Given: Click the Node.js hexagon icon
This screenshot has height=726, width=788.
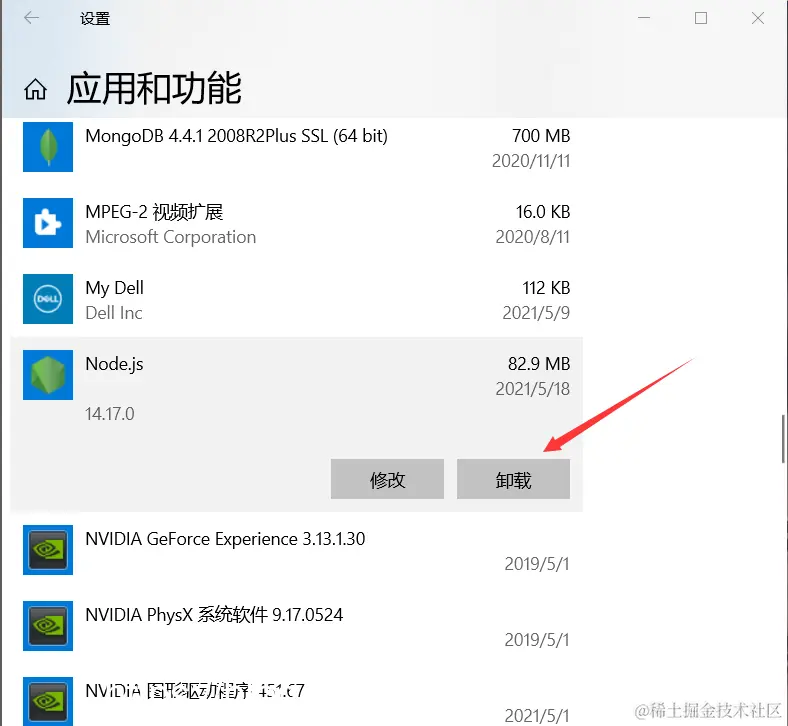Looking at the screenshot, I should point(48,375).
